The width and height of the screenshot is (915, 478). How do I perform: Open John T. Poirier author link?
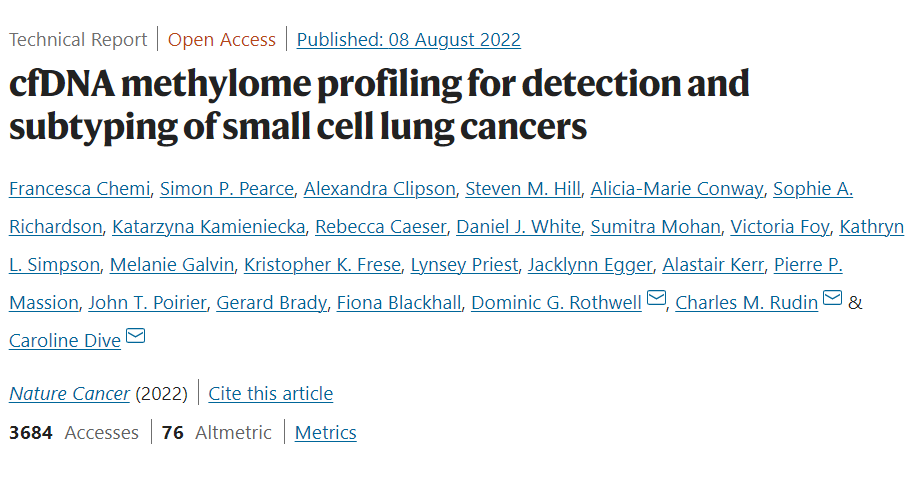point(147,302)
